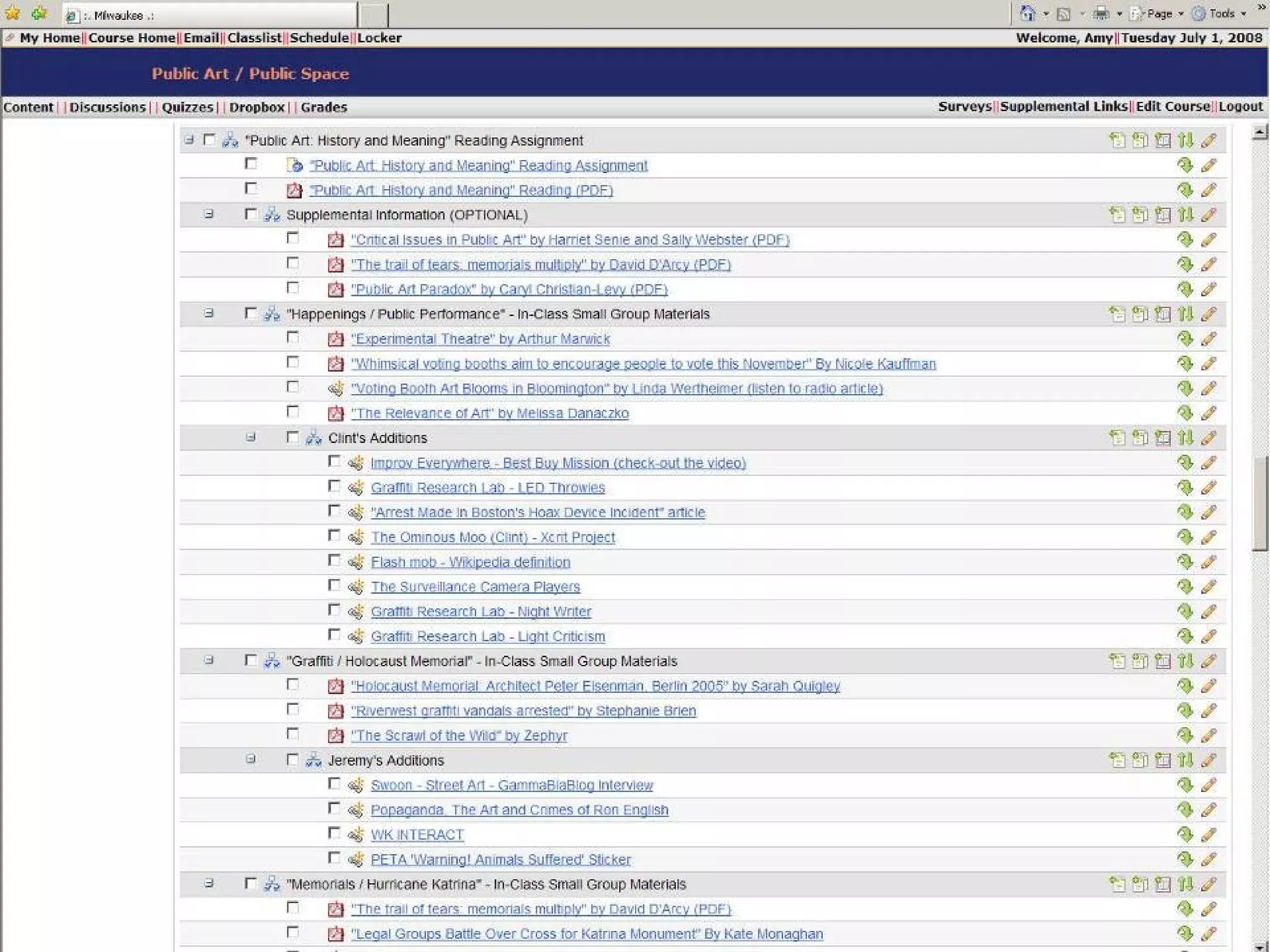Tick checkbox next to The Surveillance Camera Players
The width and height of the screenshot is (1270, 952).
(334, 586)
